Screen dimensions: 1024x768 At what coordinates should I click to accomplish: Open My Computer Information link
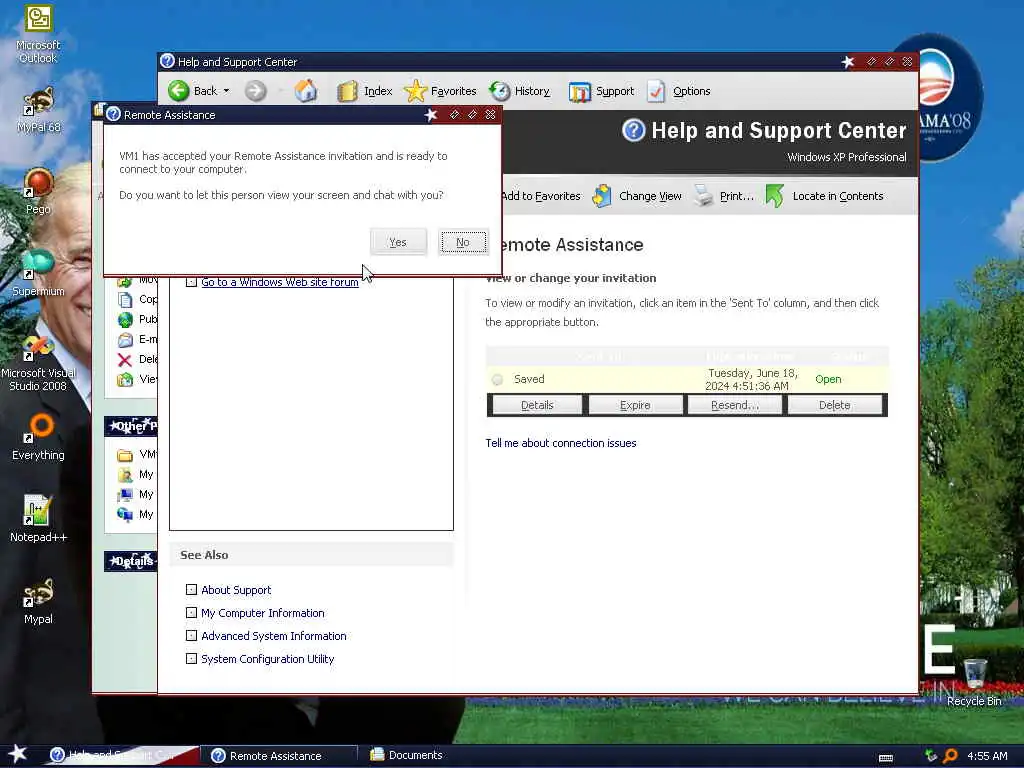click(263, 613)
